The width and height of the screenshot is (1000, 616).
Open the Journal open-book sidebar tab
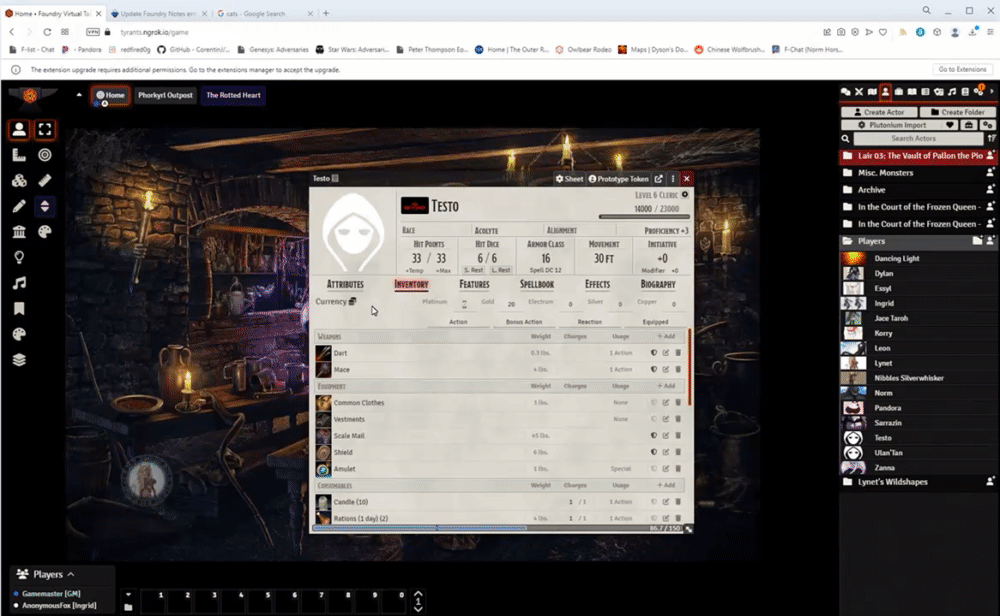[x=912, y=92]
